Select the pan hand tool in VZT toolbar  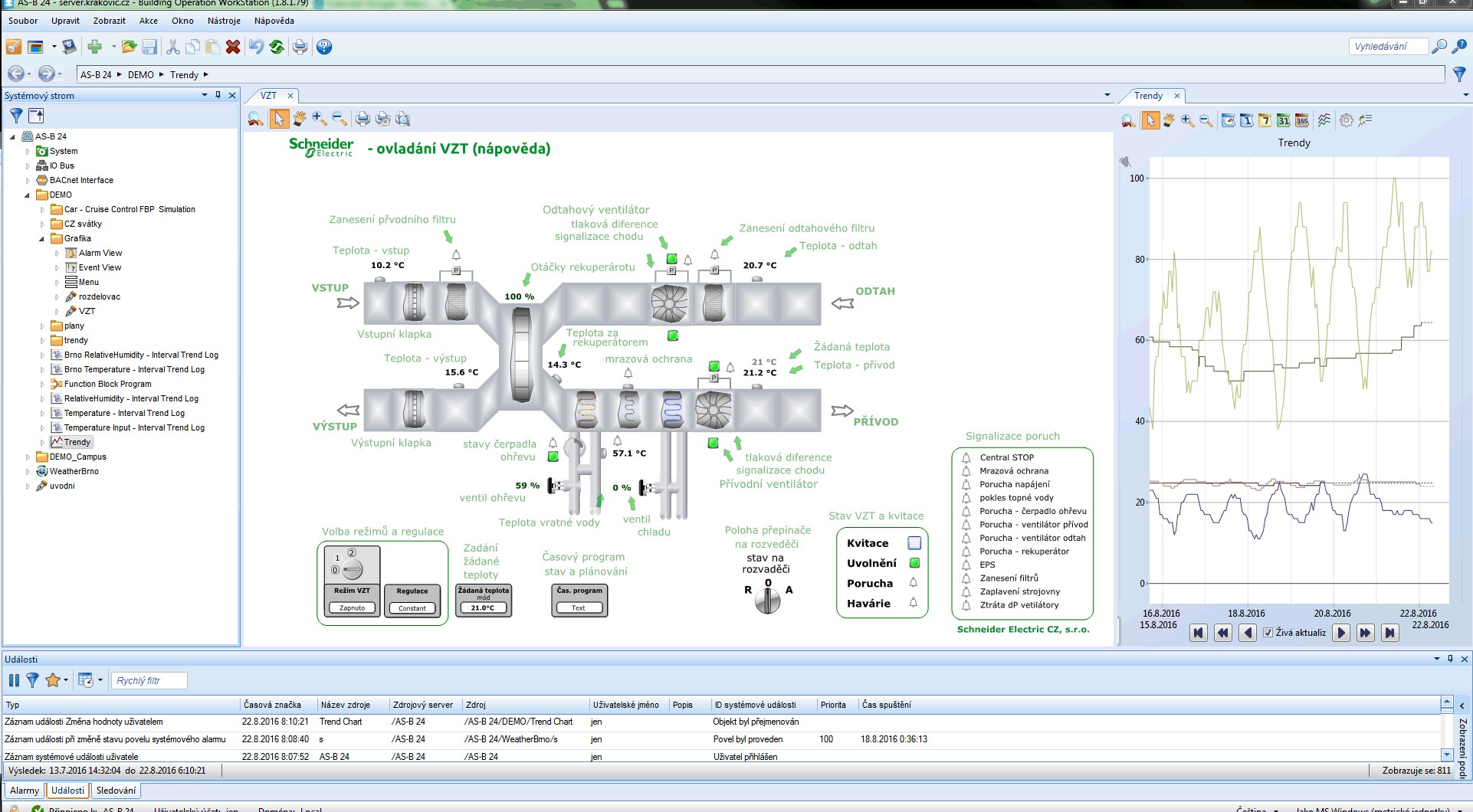pyautogui.click(x=299, y=120)
